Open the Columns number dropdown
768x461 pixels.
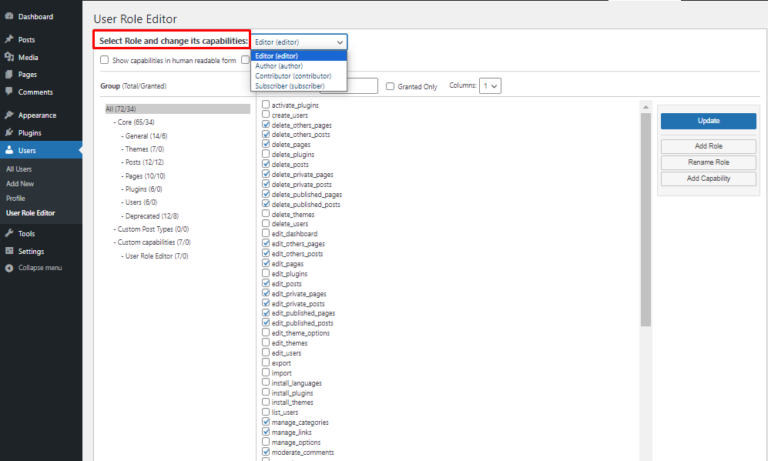tap(490, 87)
